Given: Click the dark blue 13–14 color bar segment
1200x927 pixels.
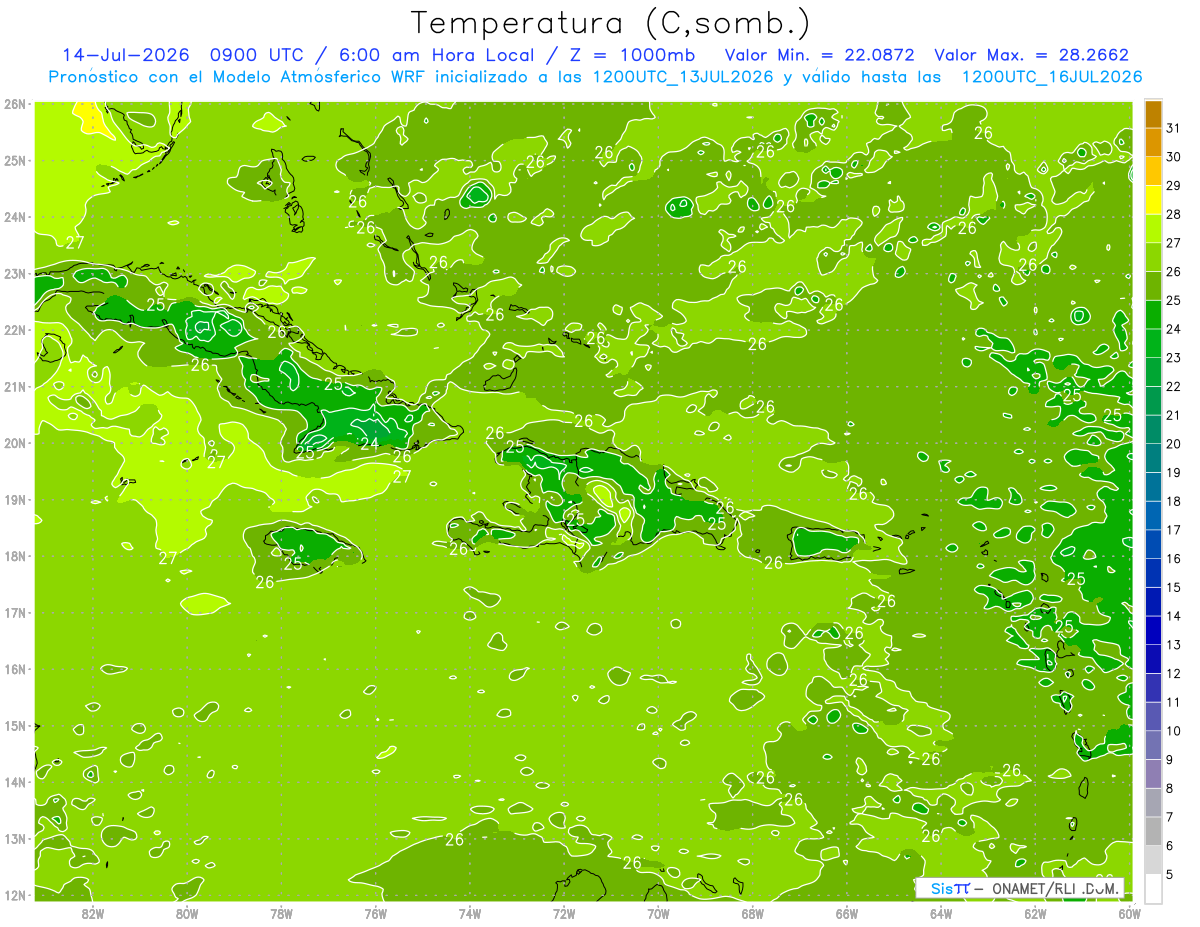Looking at the screenshot, I should 1153,630.
